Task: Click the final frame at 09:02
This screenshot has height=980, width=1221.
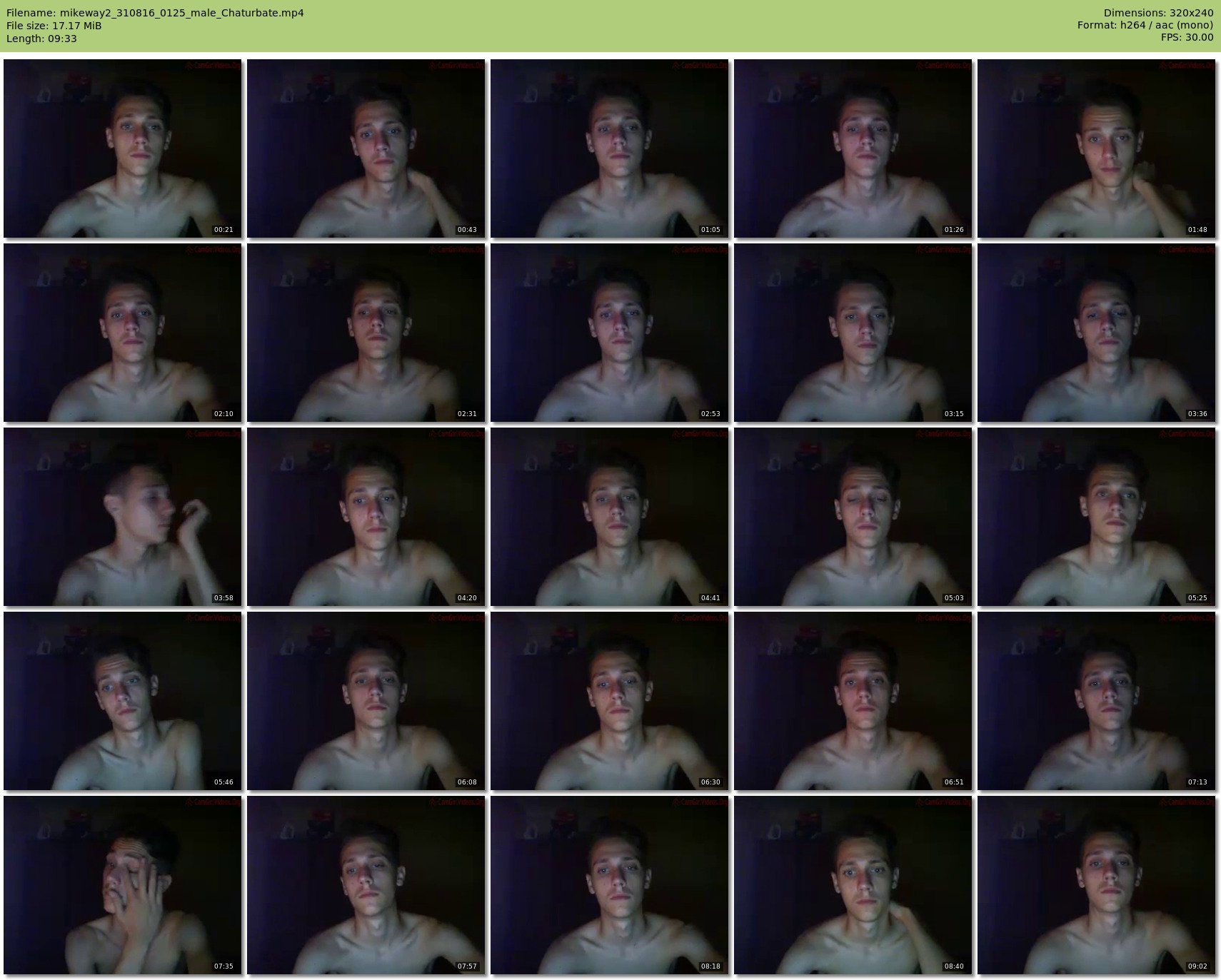Action: click(x=1096, y=885)
